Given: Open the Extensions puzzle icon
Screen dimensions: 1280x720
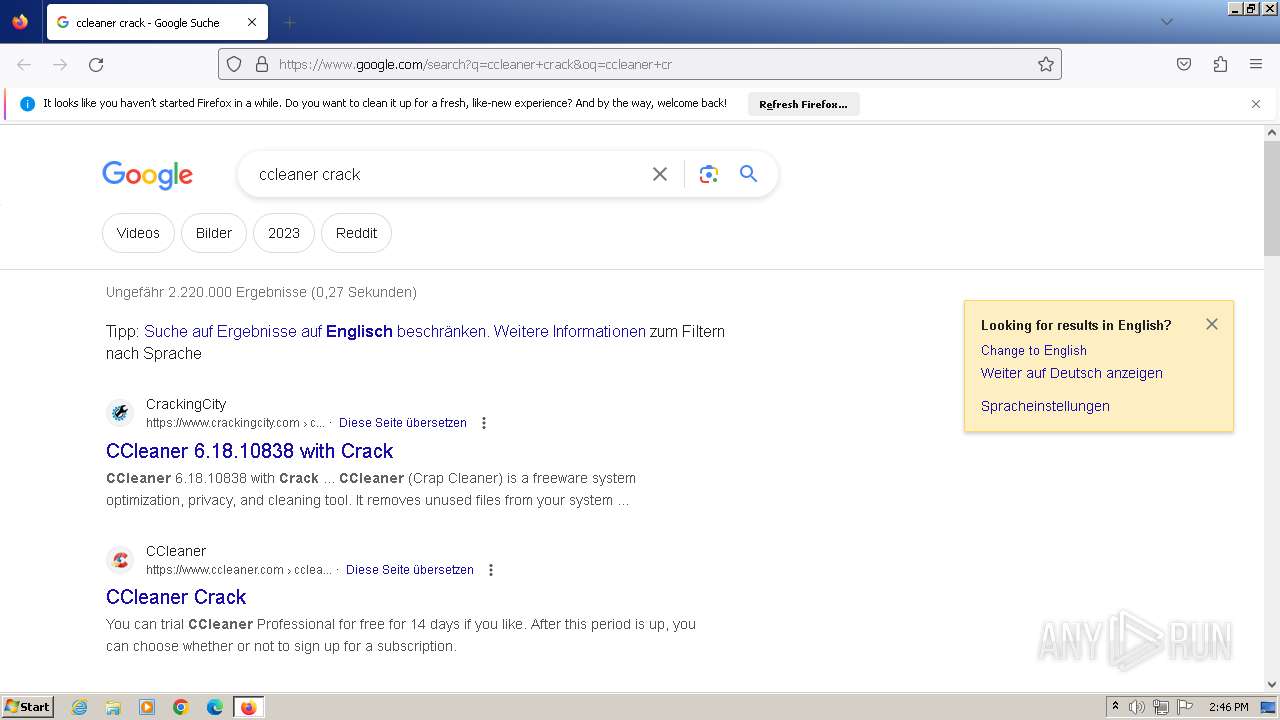Looking at the screenshot, I should (x=1220, y=64).
